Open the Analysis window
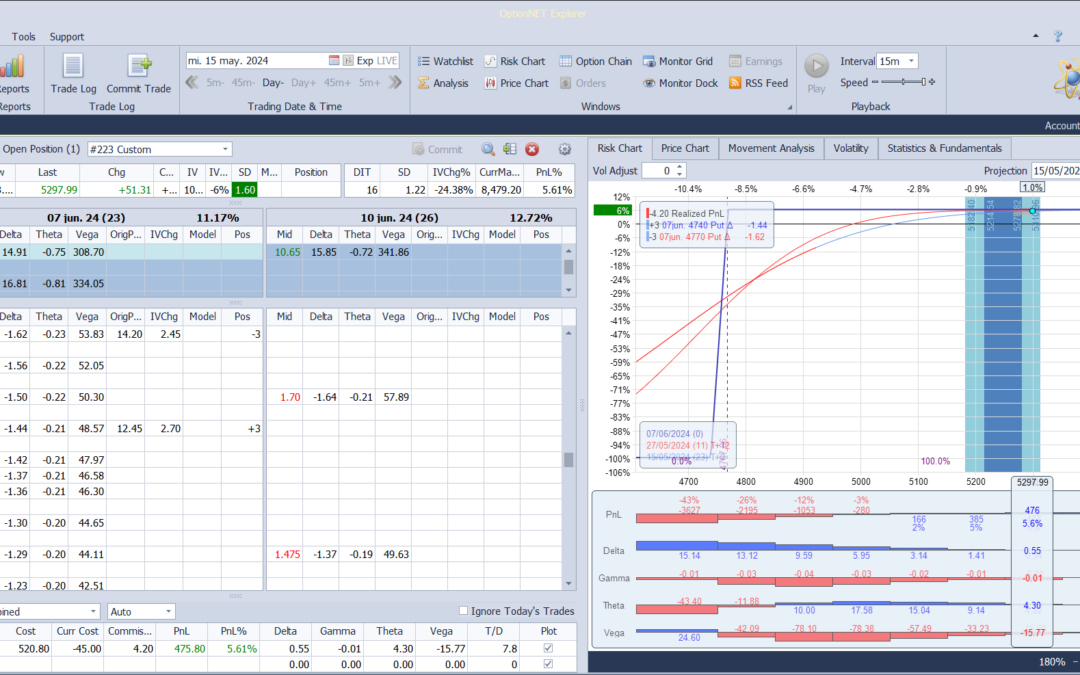Screen dimensions: 1080x675 pyautogui.click(x=443, y=83)
